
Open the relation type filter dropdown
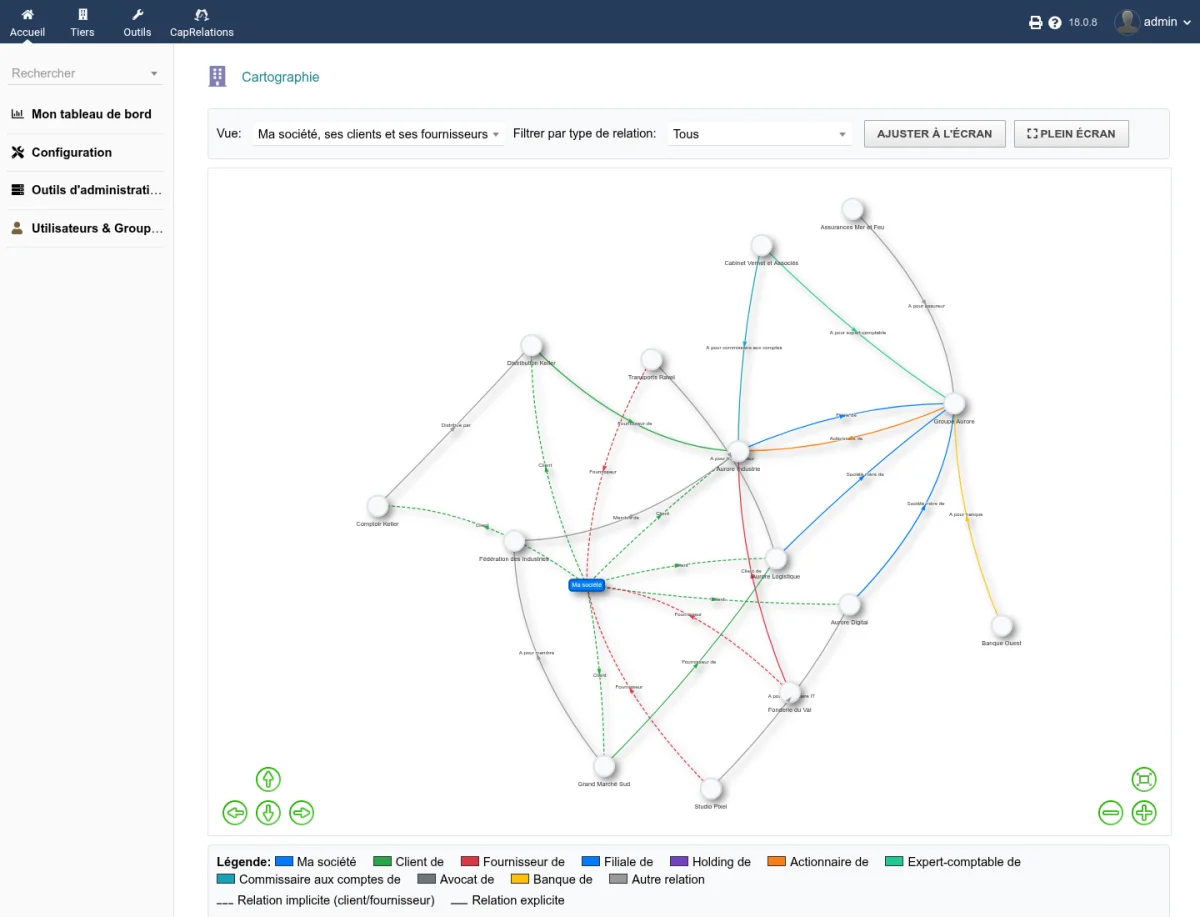760,134
